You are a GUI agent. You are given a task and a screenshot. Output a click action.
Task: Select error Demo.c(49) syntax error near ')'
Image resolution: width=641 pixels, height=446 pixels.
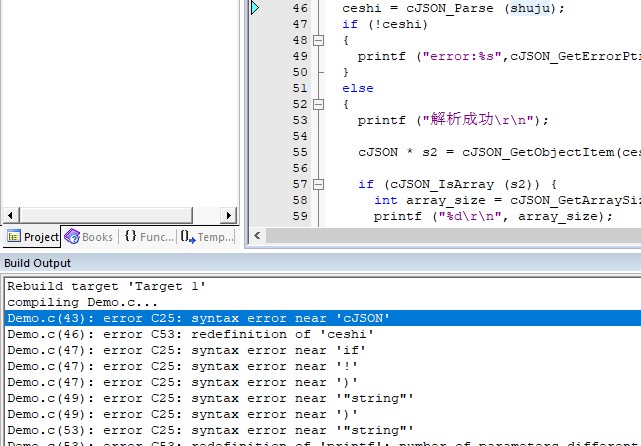point(323,414)
